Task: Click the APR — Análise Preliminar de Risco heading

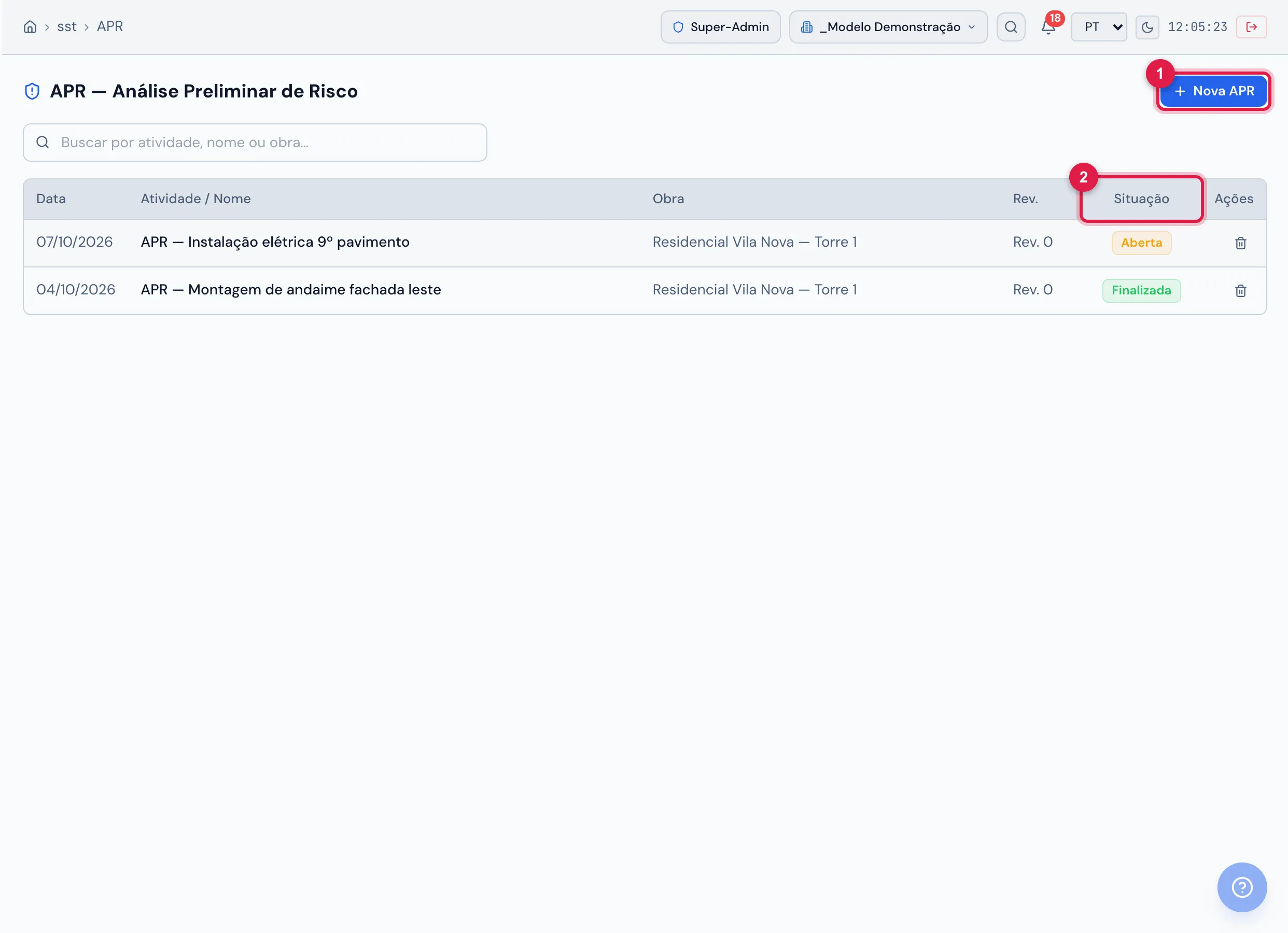Action: pos(204,91)
